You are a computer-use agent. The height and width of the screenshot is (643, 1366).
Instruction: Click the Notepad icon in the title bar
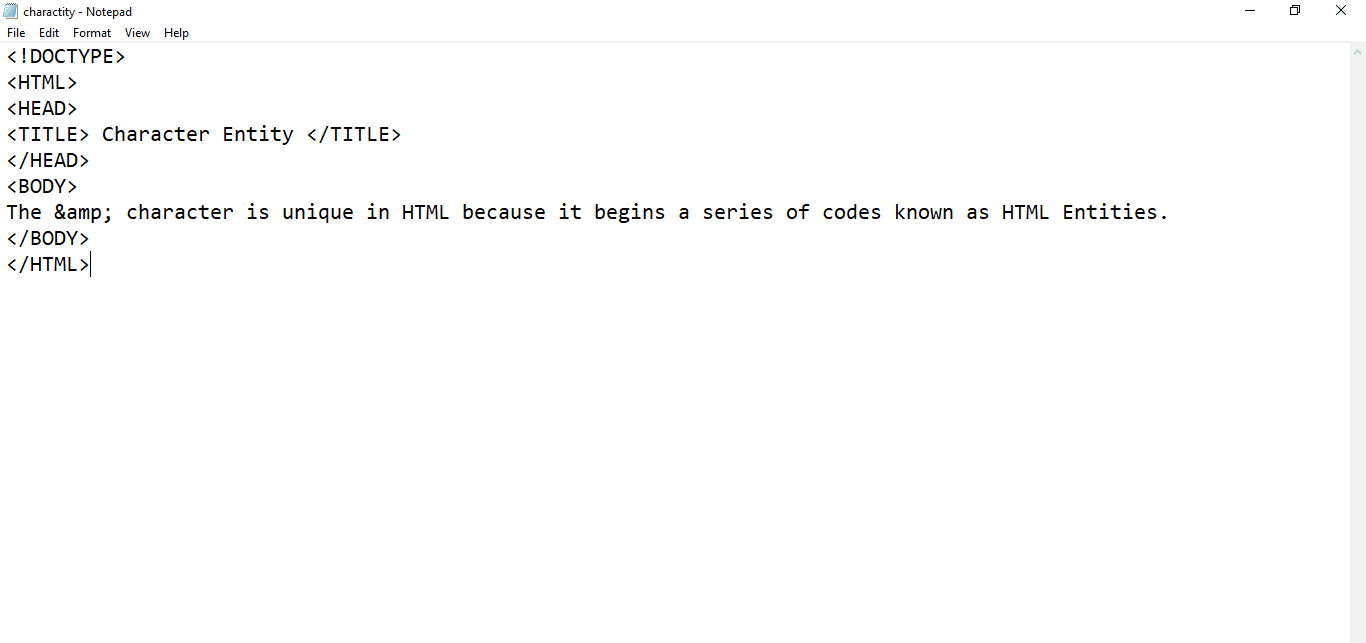point(11,11)
